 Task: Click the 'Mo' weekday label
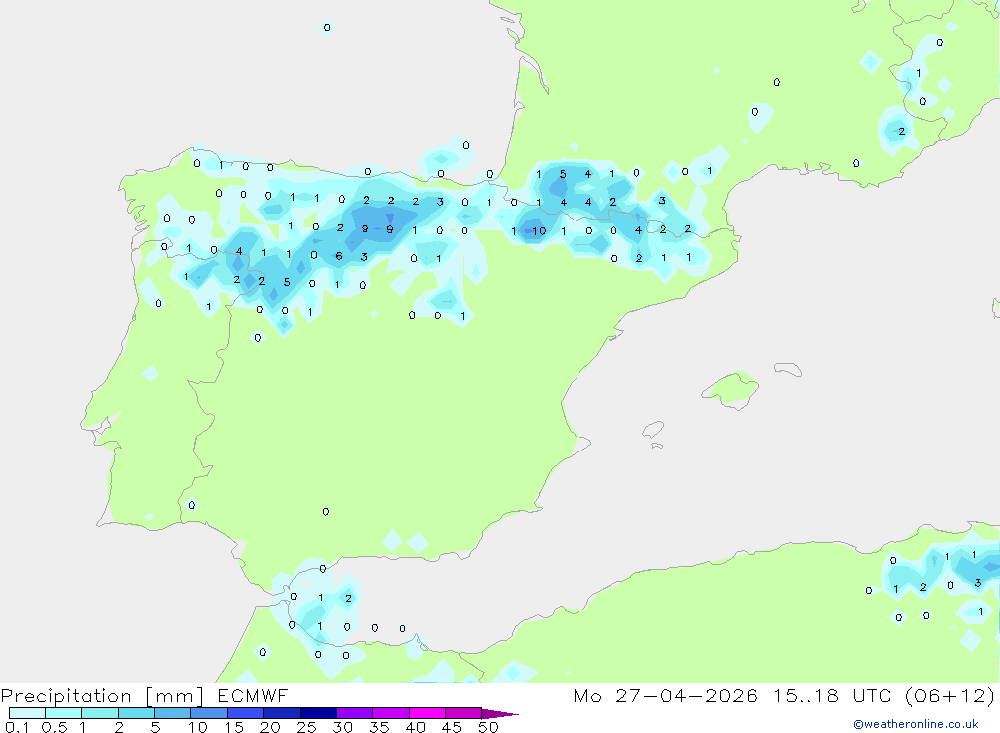(x=587, y=695)
